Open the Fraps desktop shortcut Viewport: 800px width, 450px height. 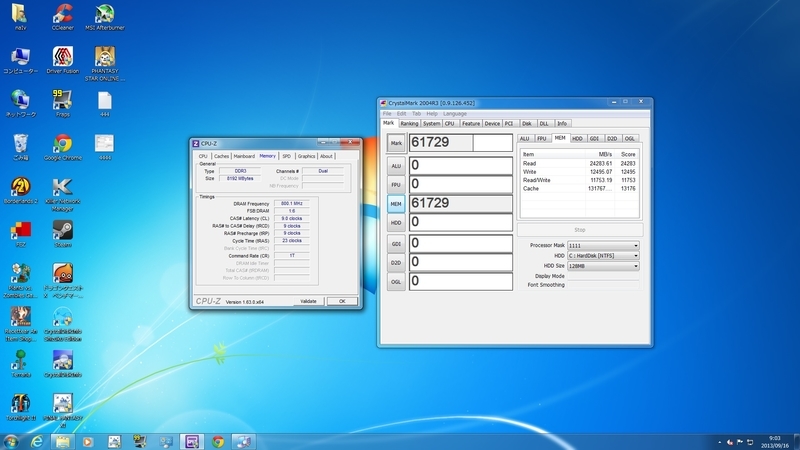(63, 104)
